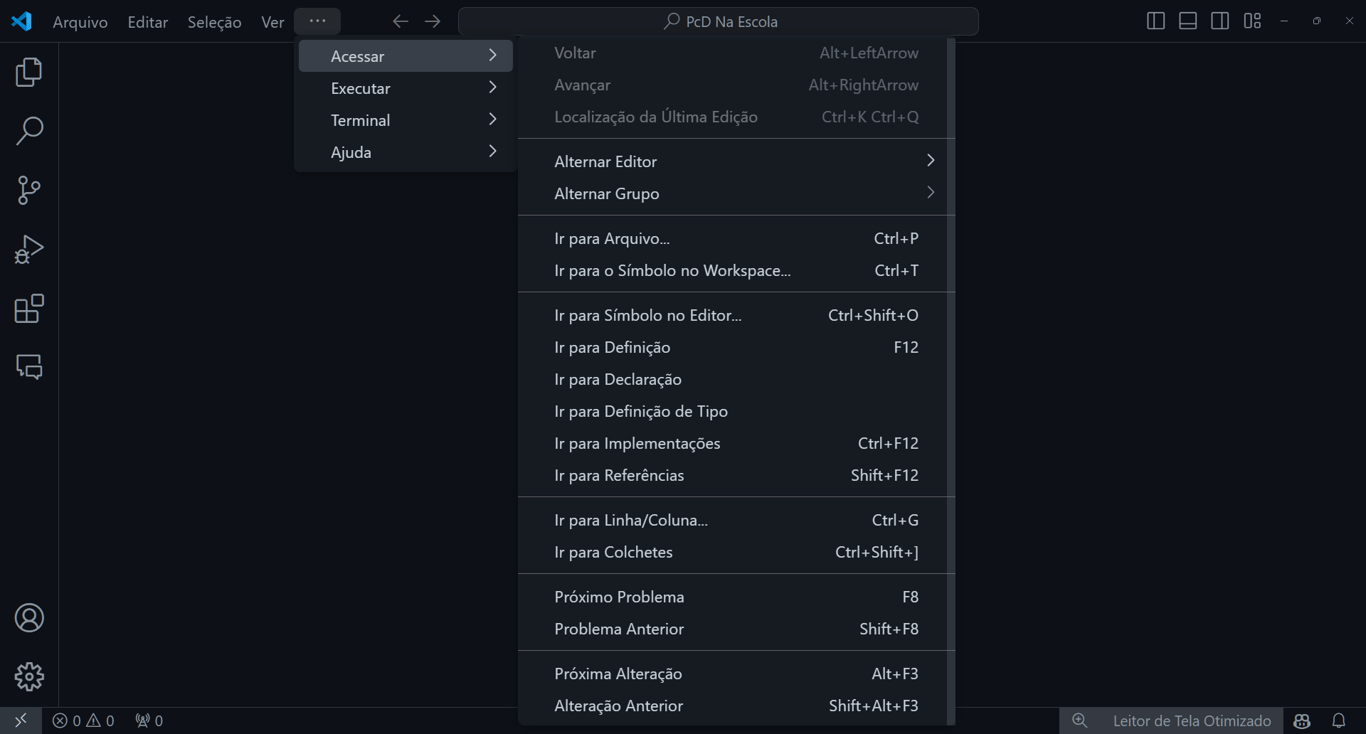Image resolution: width=1366 pixels, height=734 pixels.
Task: Click the notifications bell in the status bar
Action: (x=1339, y=721)
